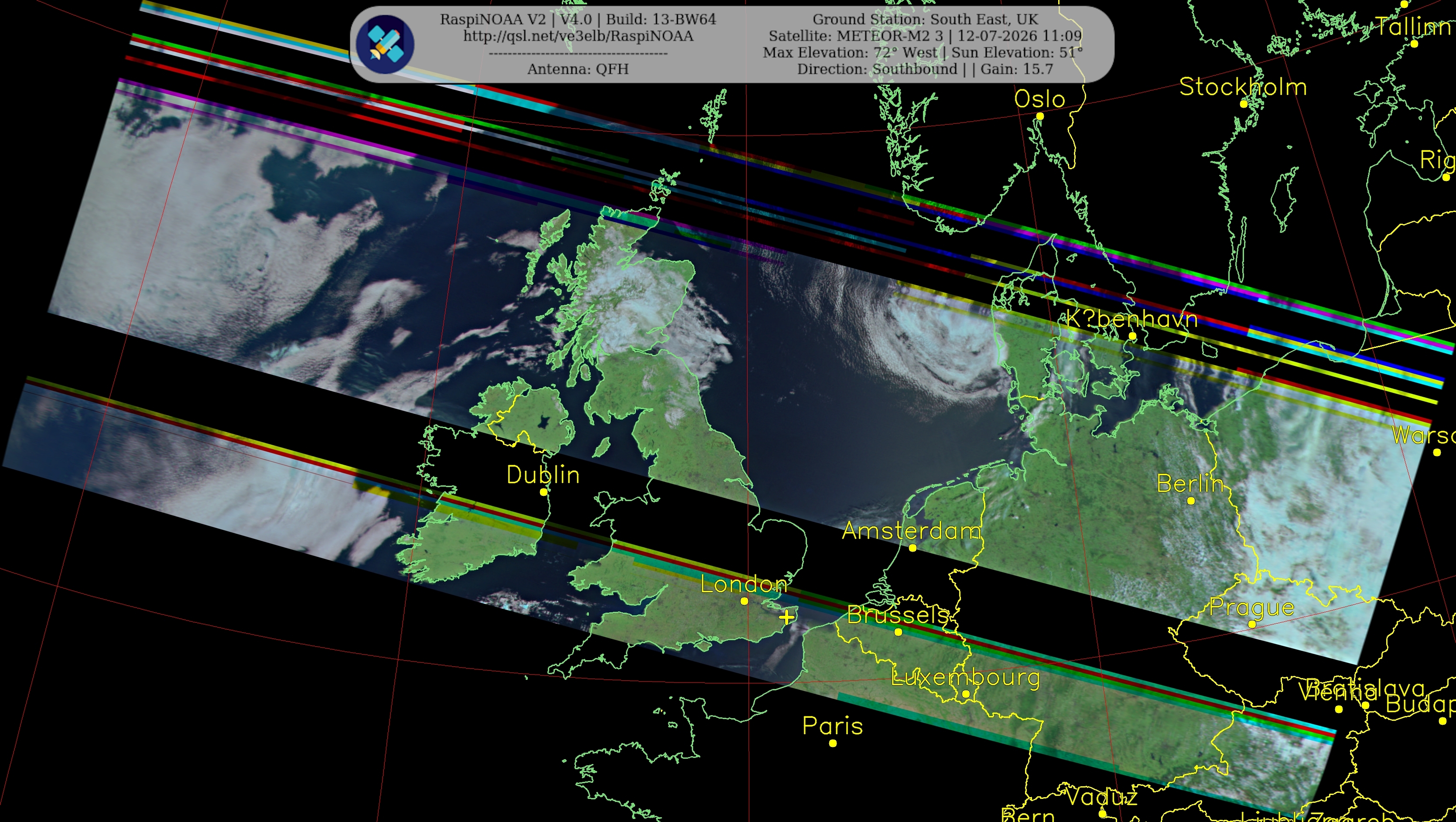Click "Ground Station: South East, UK" text
1456x822 pixels.
click(925, 19)
